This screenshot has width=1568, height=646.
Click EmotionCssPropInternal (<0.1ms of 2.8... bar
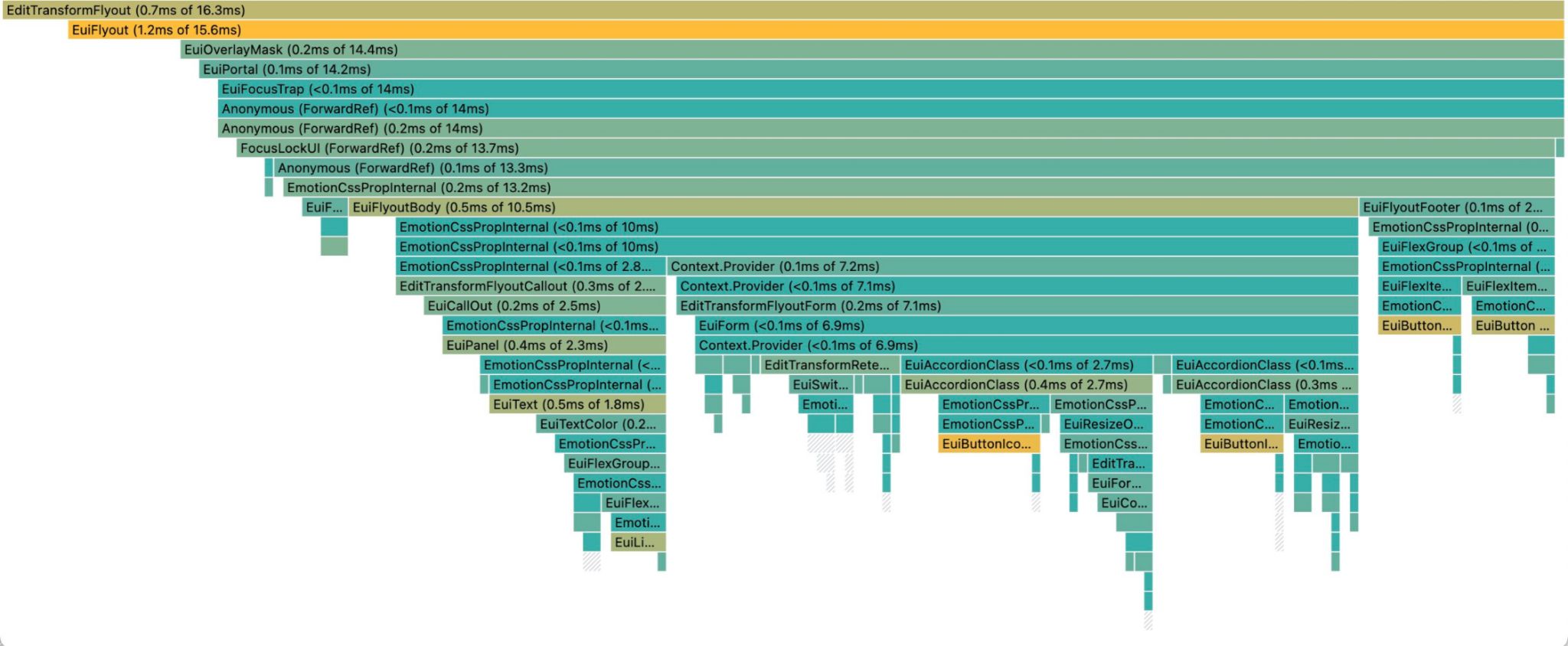coord(531,266)
